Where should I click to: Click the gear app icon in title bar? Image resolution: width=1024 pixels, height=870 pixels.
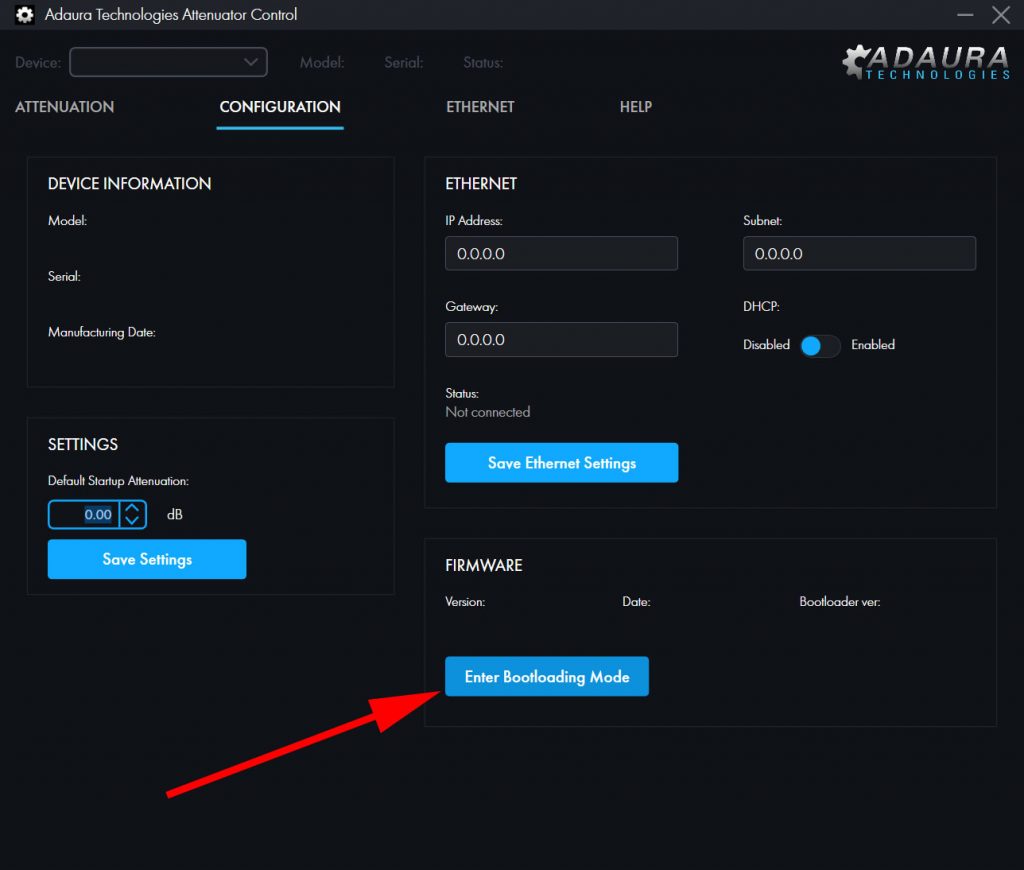24,15
